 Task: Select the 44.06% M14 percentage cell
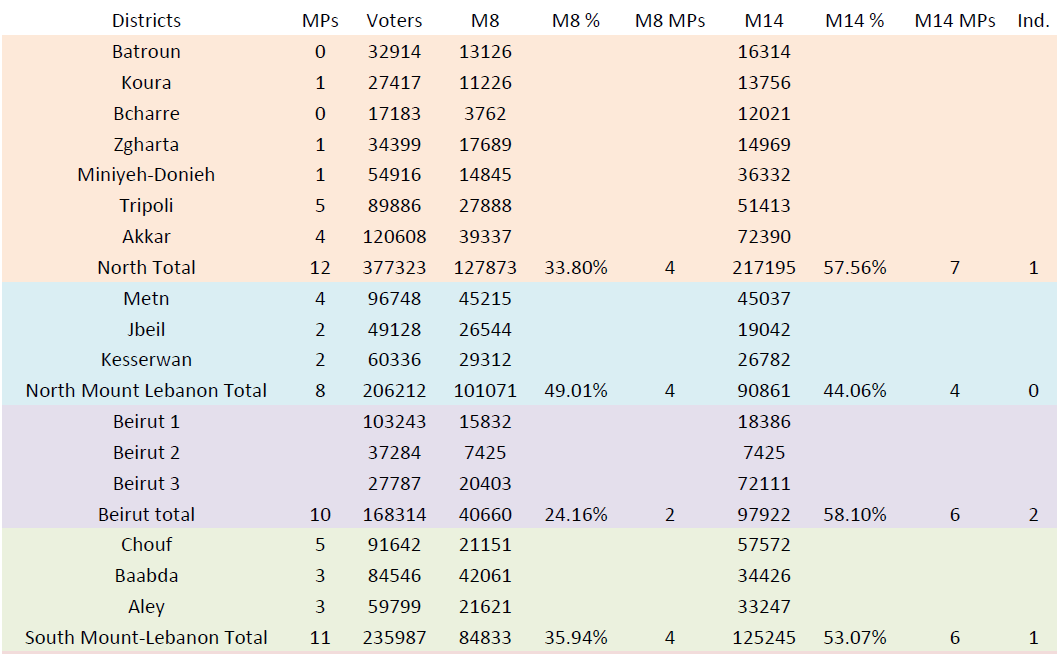tap(855, 390)
